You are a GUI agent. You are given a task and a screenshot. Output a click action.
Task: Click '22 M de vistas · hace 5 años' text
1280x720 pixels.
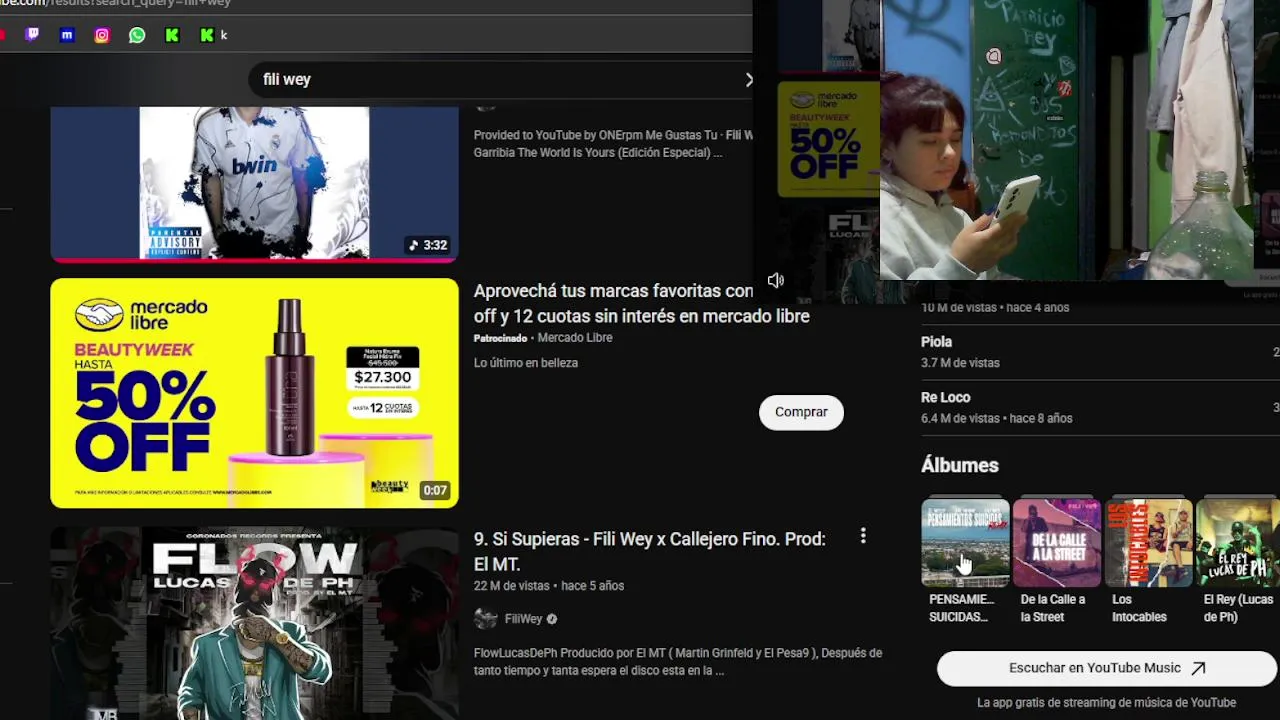click(548, 586)
